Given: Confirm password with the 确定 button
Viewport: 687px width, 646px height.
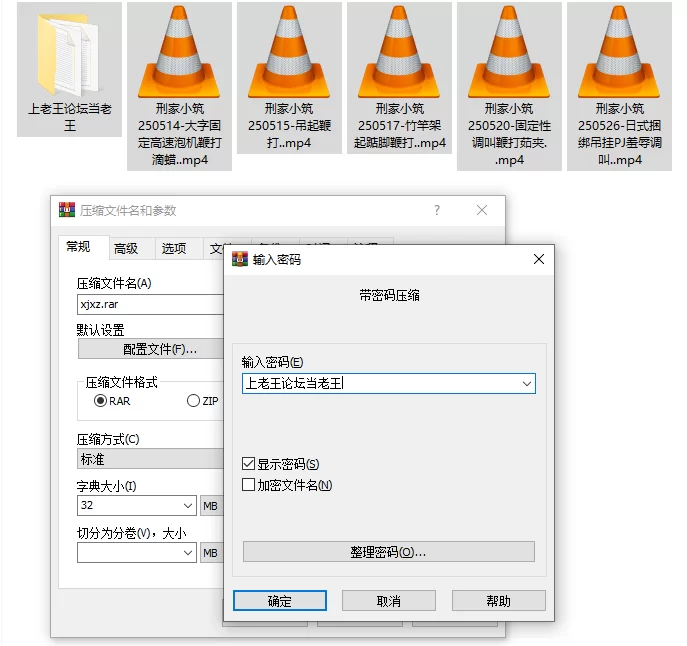Looking at the screenshot, I should click(280, 600).
